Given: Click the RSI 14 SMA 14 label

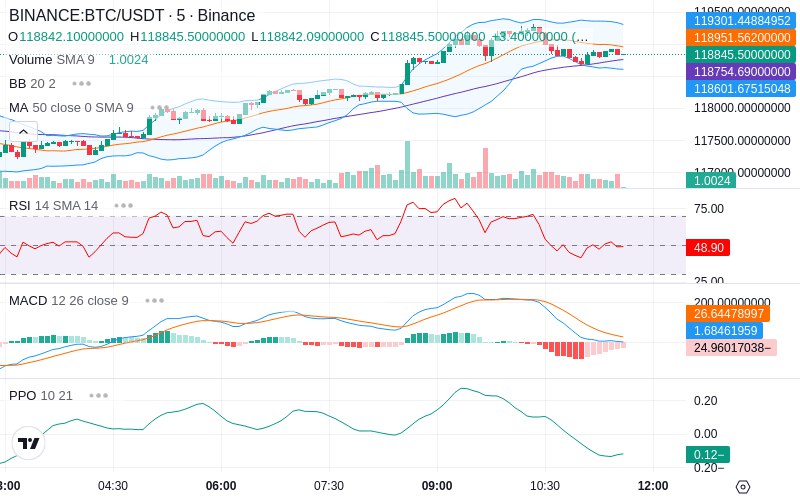Looking at the screenshot, I should pos(54,206).
